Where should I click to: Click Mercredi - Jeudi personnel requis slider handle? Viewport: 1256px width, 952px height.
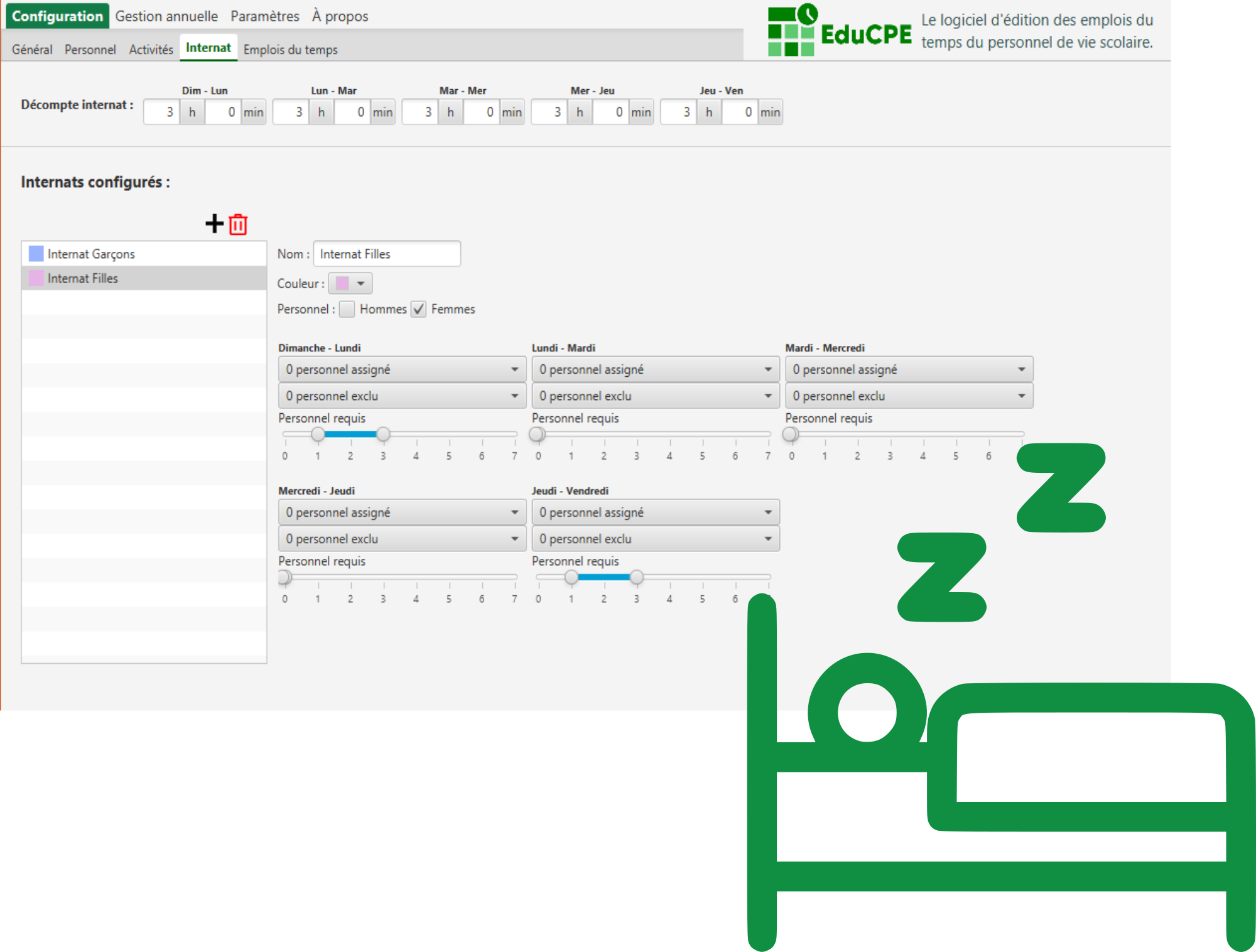(284, 577)
